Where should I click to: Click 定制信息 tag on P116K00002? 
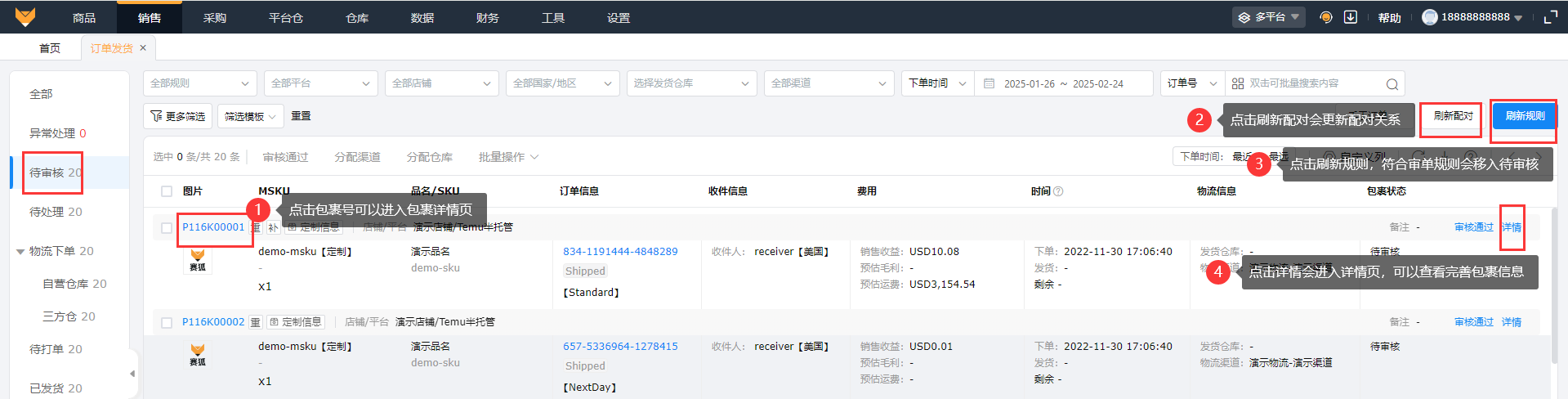(x=295, y=322)
